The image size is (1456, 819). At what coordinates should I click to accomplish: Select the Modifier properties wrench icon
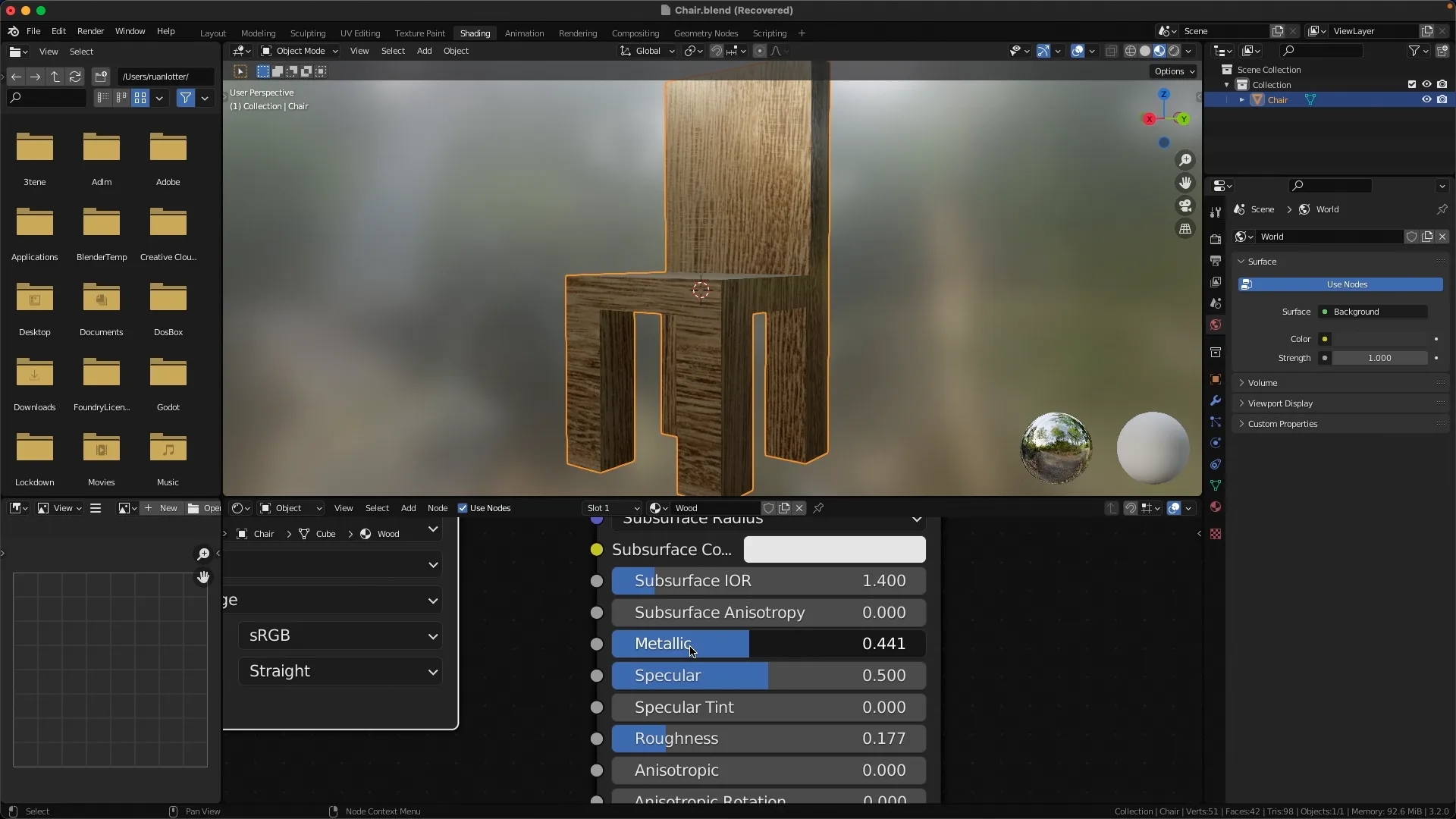coord(1216,400)
